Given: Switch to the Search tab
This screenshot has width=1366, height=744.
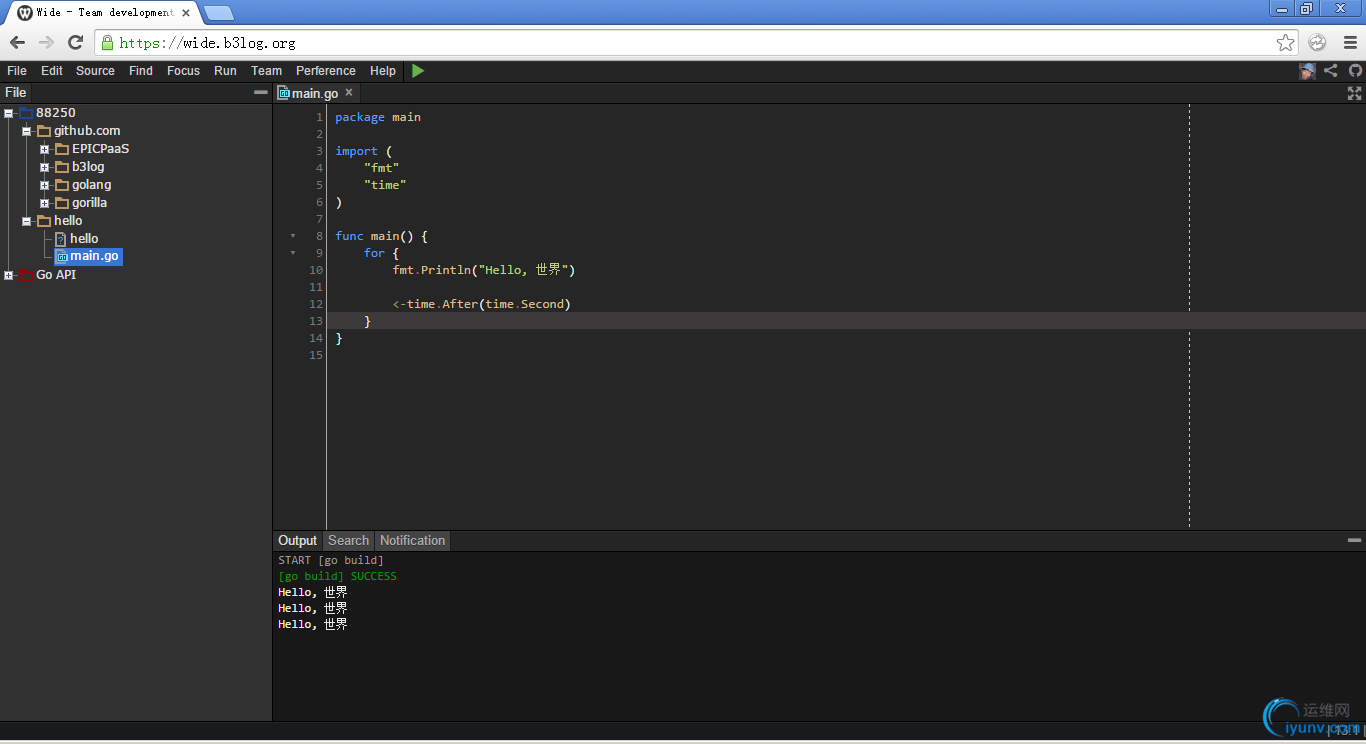Looking at the screenshot, I should 348,541.
